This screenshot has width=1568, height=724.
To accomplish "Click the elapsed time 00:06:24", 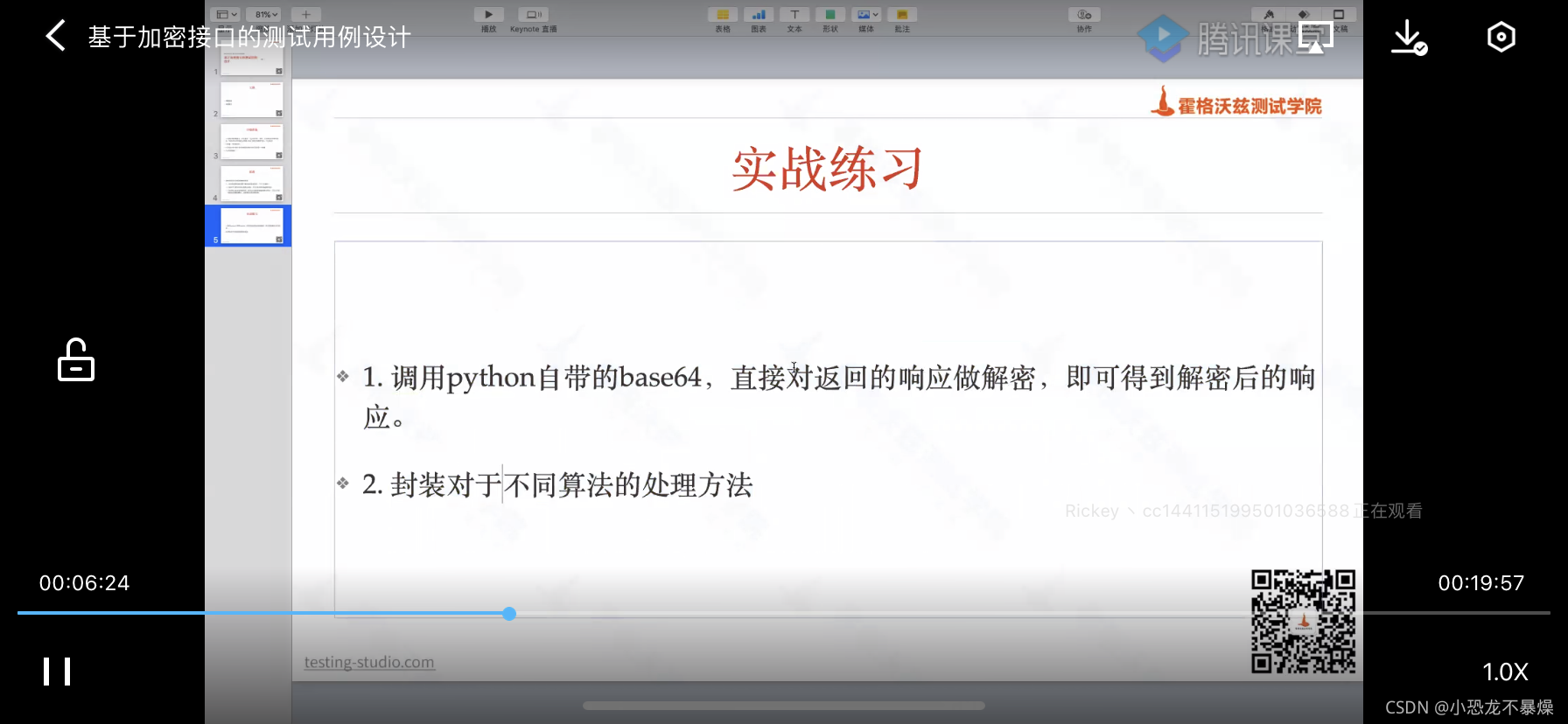I will click(x=84, y=583).
